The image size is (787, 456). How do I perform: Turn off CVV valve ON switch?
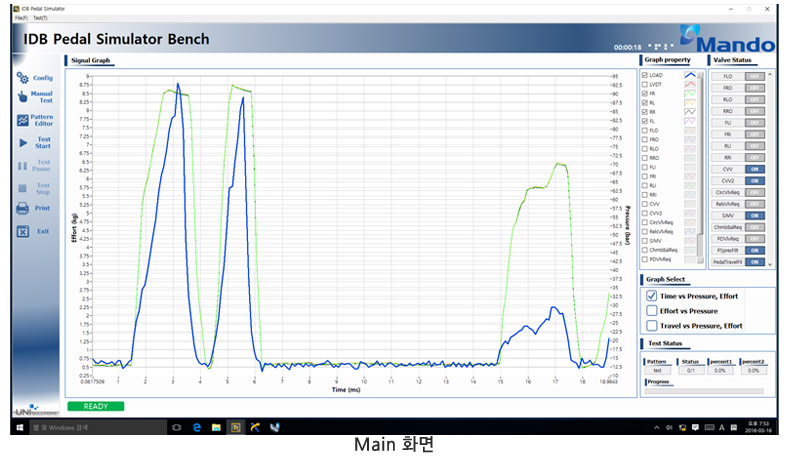coord(754,169)
